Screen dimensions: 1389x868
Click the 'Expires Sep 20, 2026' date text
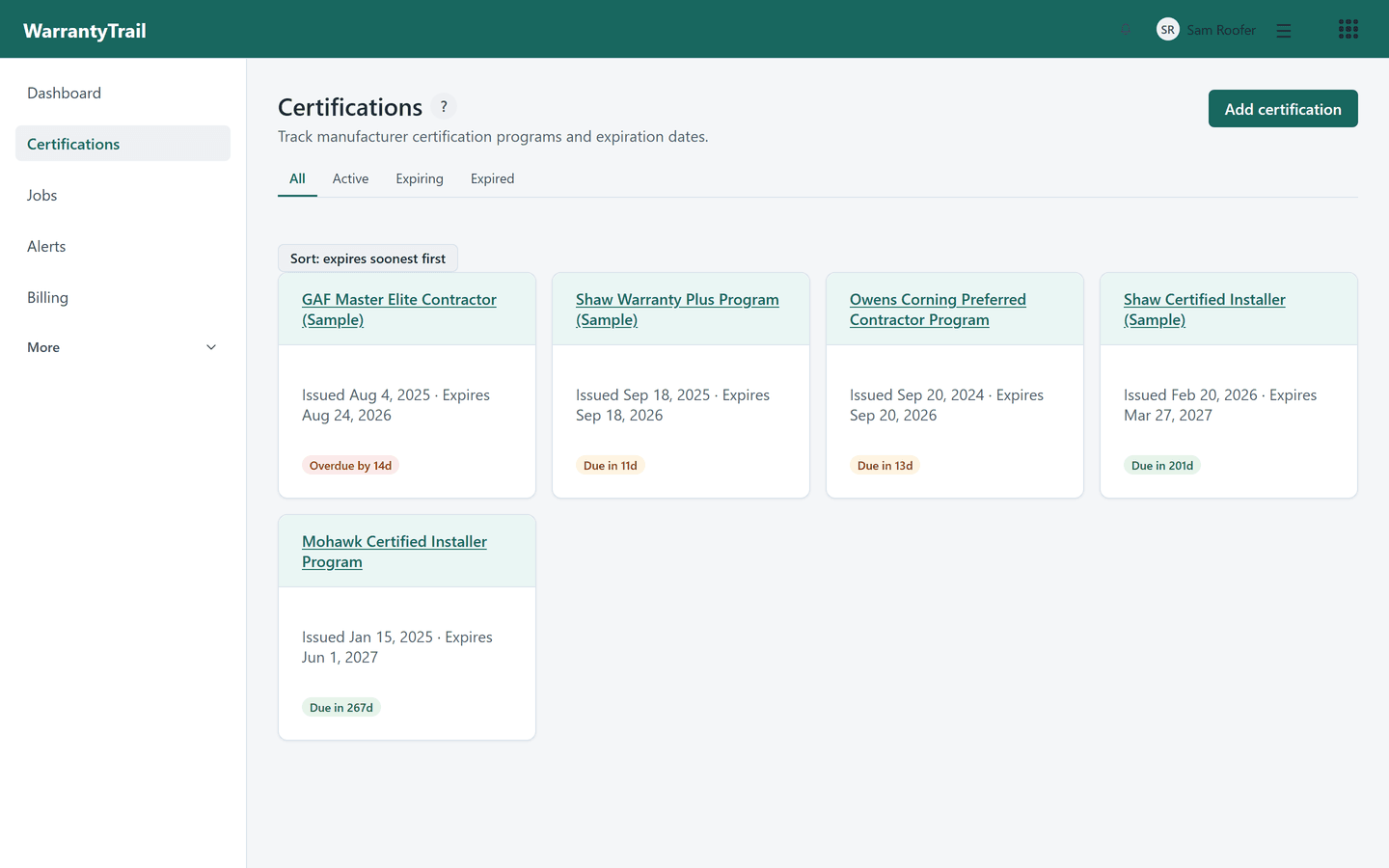[x=947, y=405]
